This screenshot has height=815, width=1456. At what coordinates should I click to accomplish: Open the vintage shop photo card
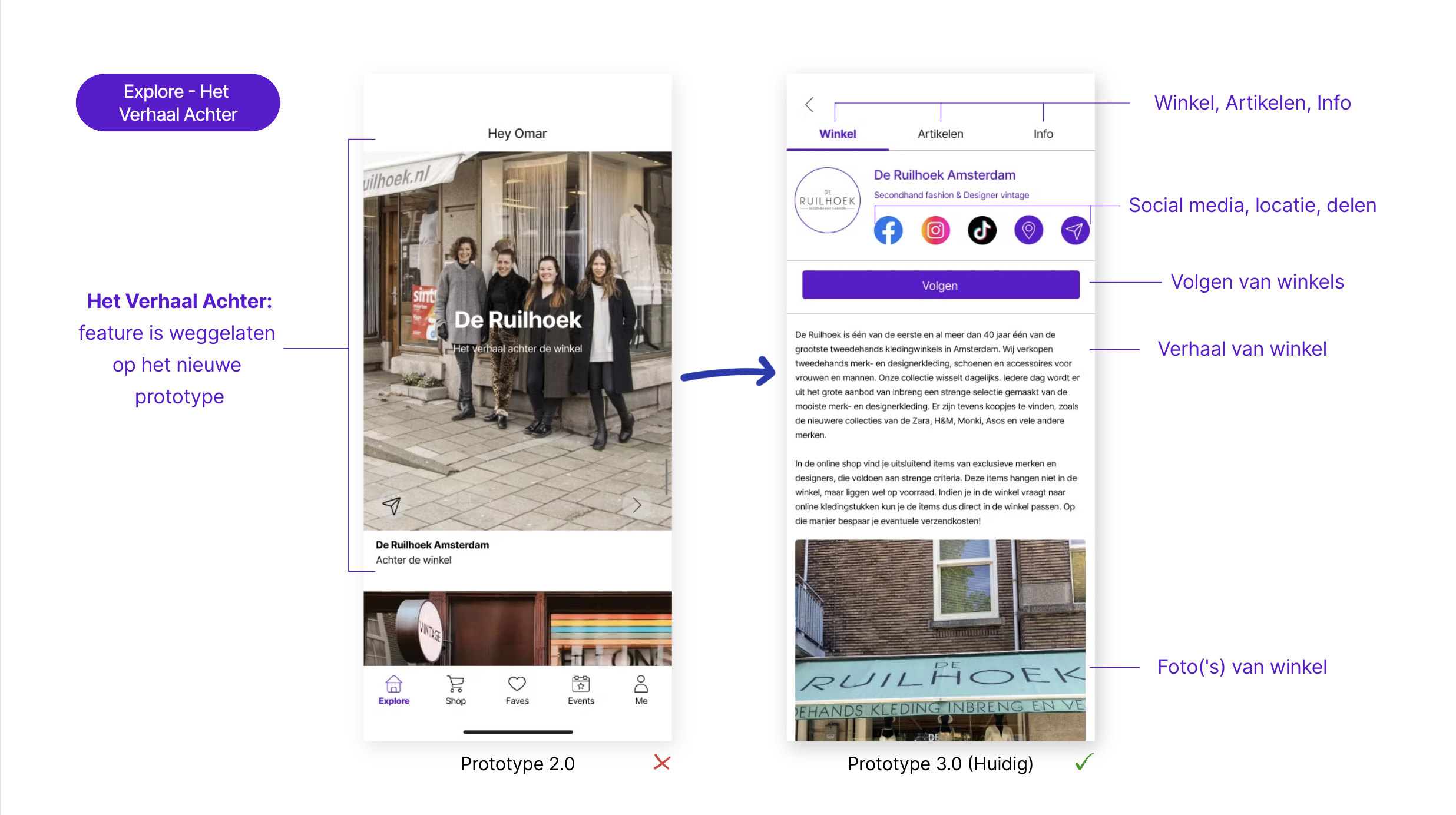518,628
